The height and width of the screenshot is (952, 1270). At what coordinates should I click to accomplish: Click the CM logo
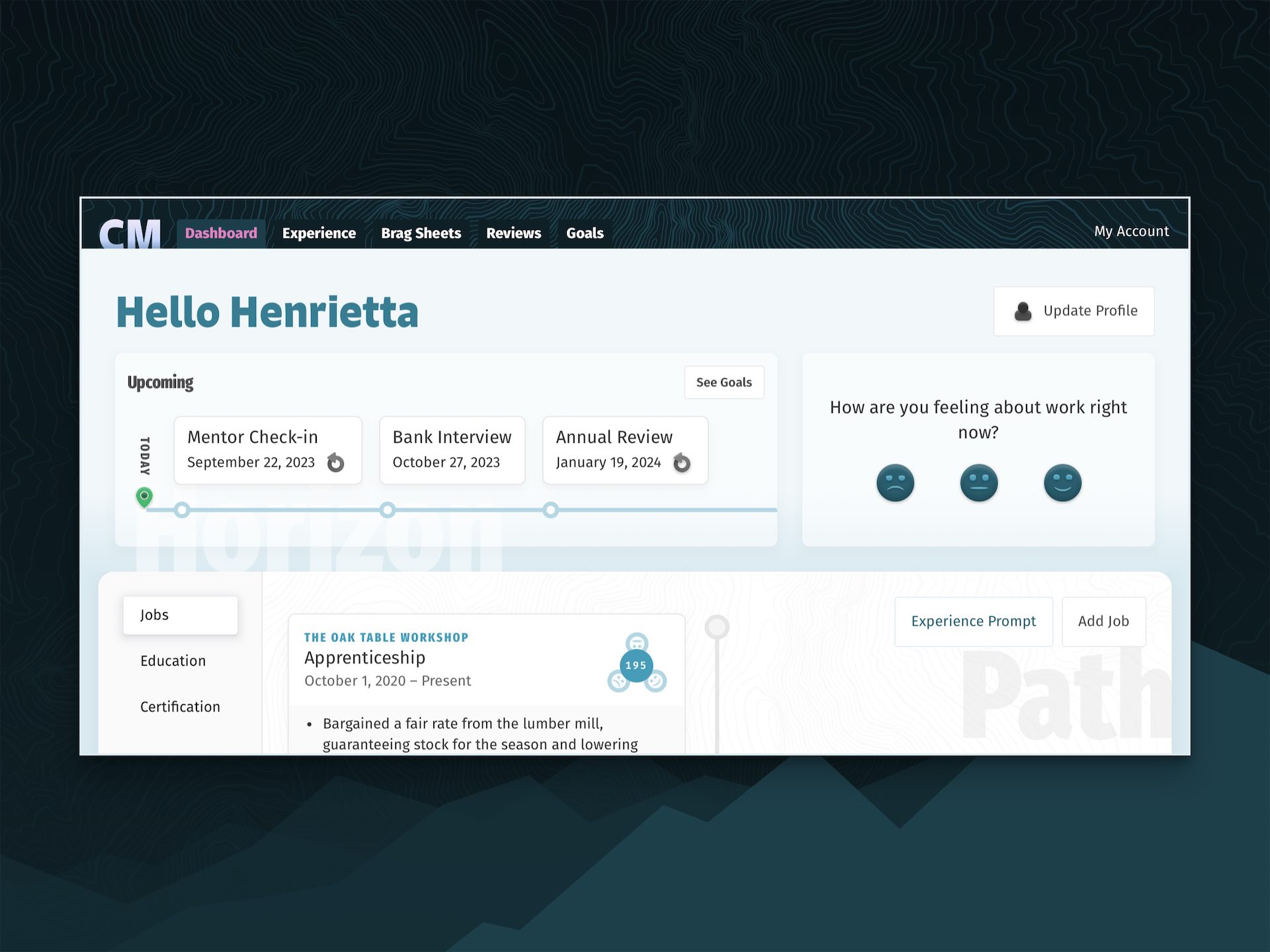(x=130, y=233)
